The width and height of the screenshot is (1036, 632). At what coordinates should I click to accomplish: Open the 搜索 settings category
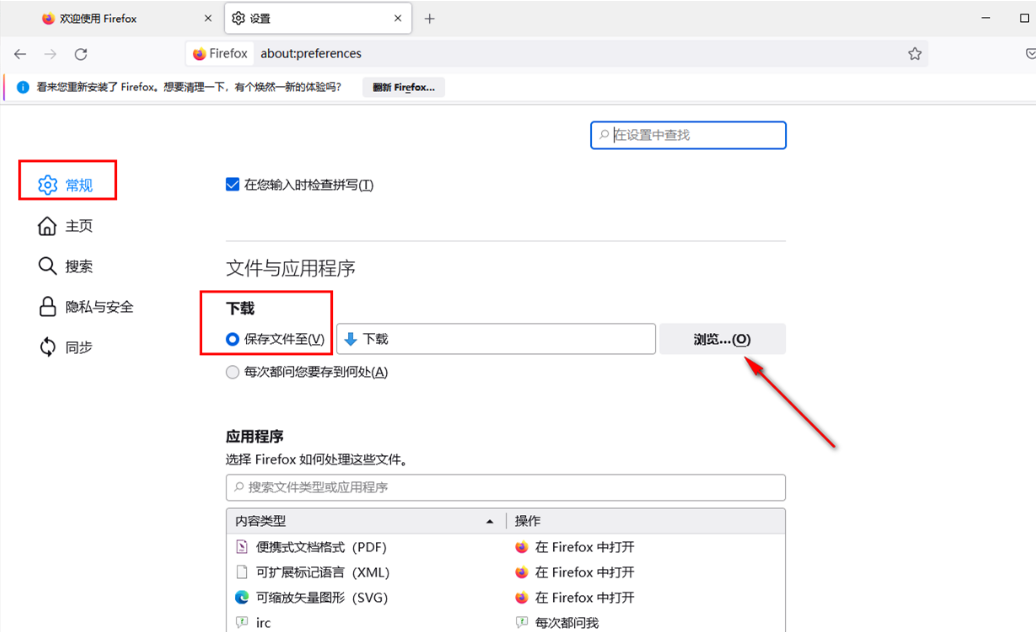[x=67, y=266]
